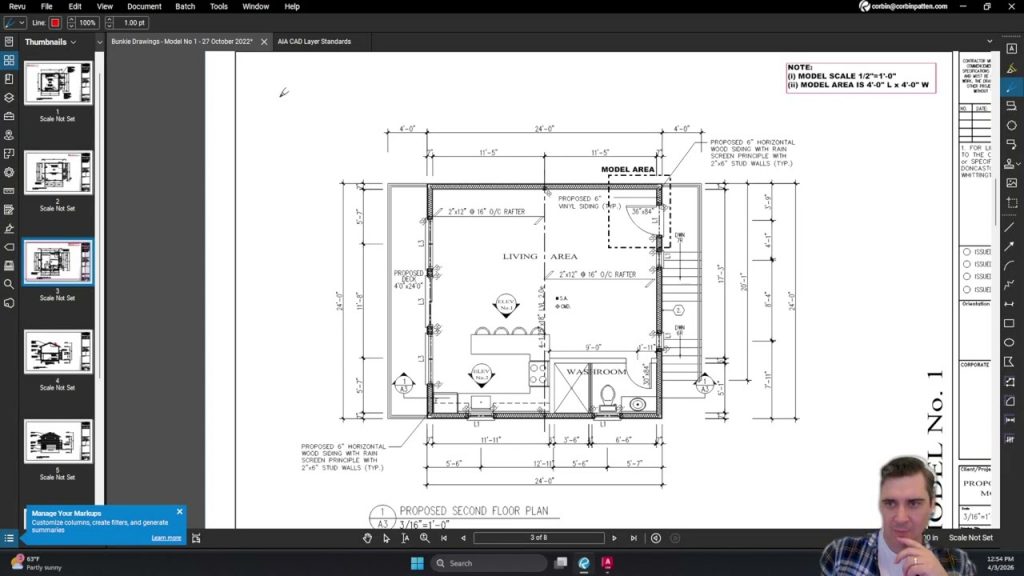
Task: Open the Markups list icon
Action: tap(9, 538)
